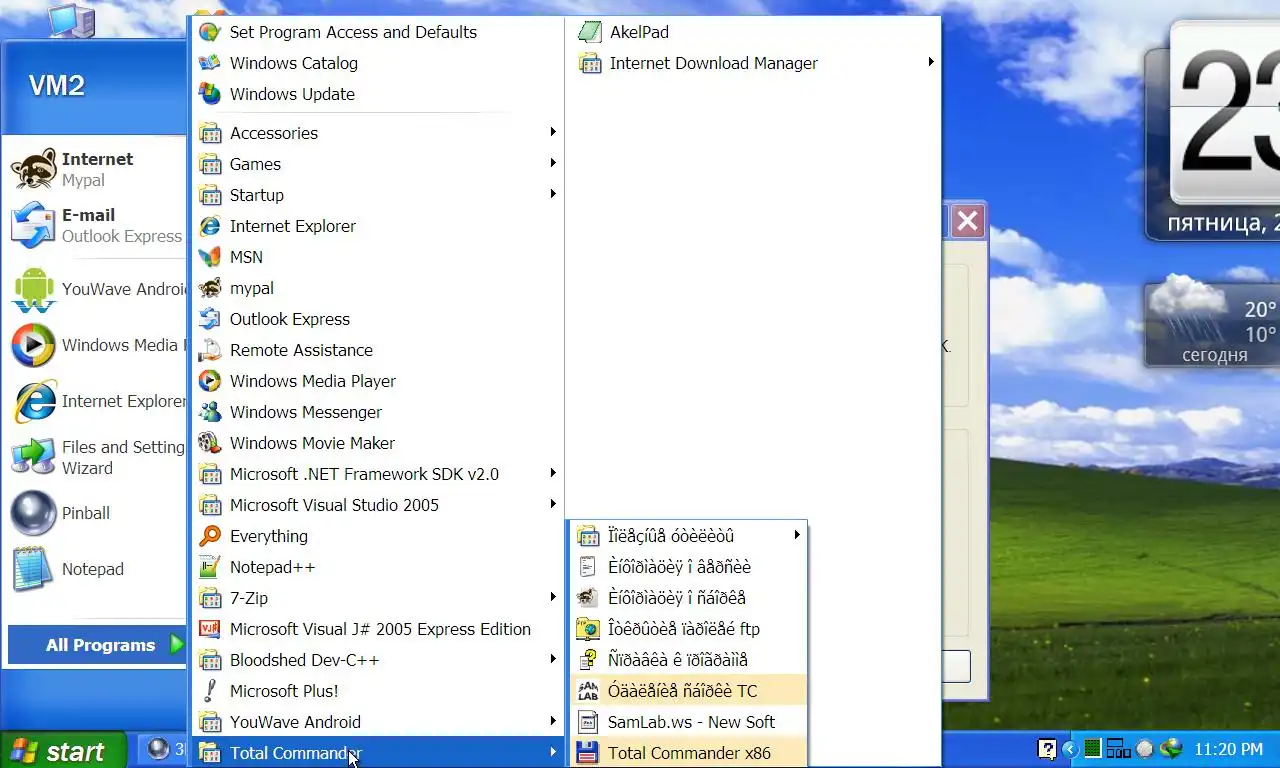
Task: Click All Programs button
Action: (98, 645)
